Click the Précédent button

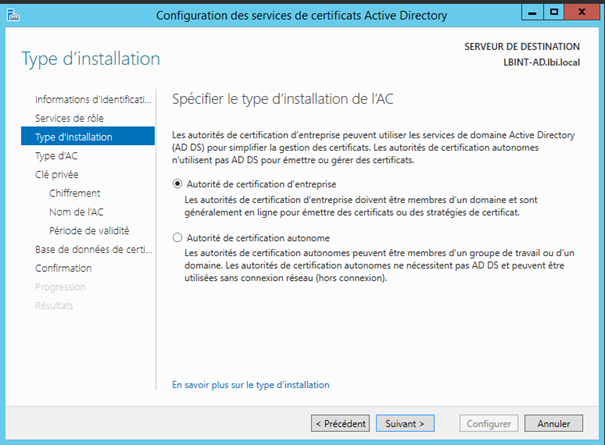340,423
